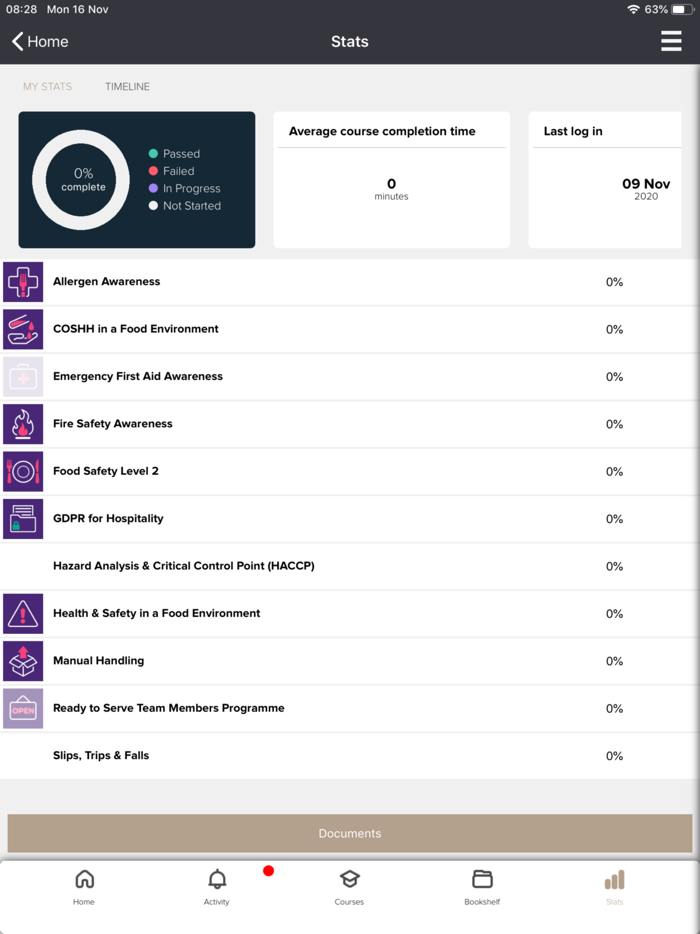Tap the 0% complete progress ring
Viewport: 700px width, 934px height.
point(82,180)
